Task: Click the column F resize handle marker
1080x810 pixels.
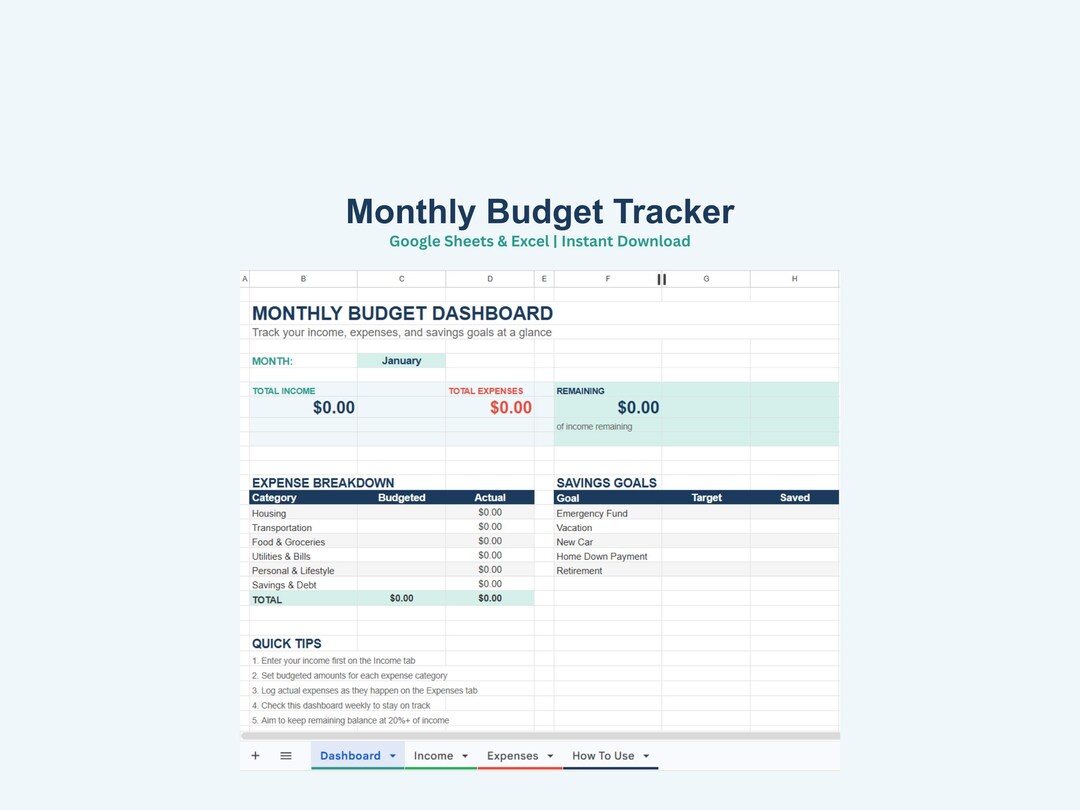Action: point(661,279)
